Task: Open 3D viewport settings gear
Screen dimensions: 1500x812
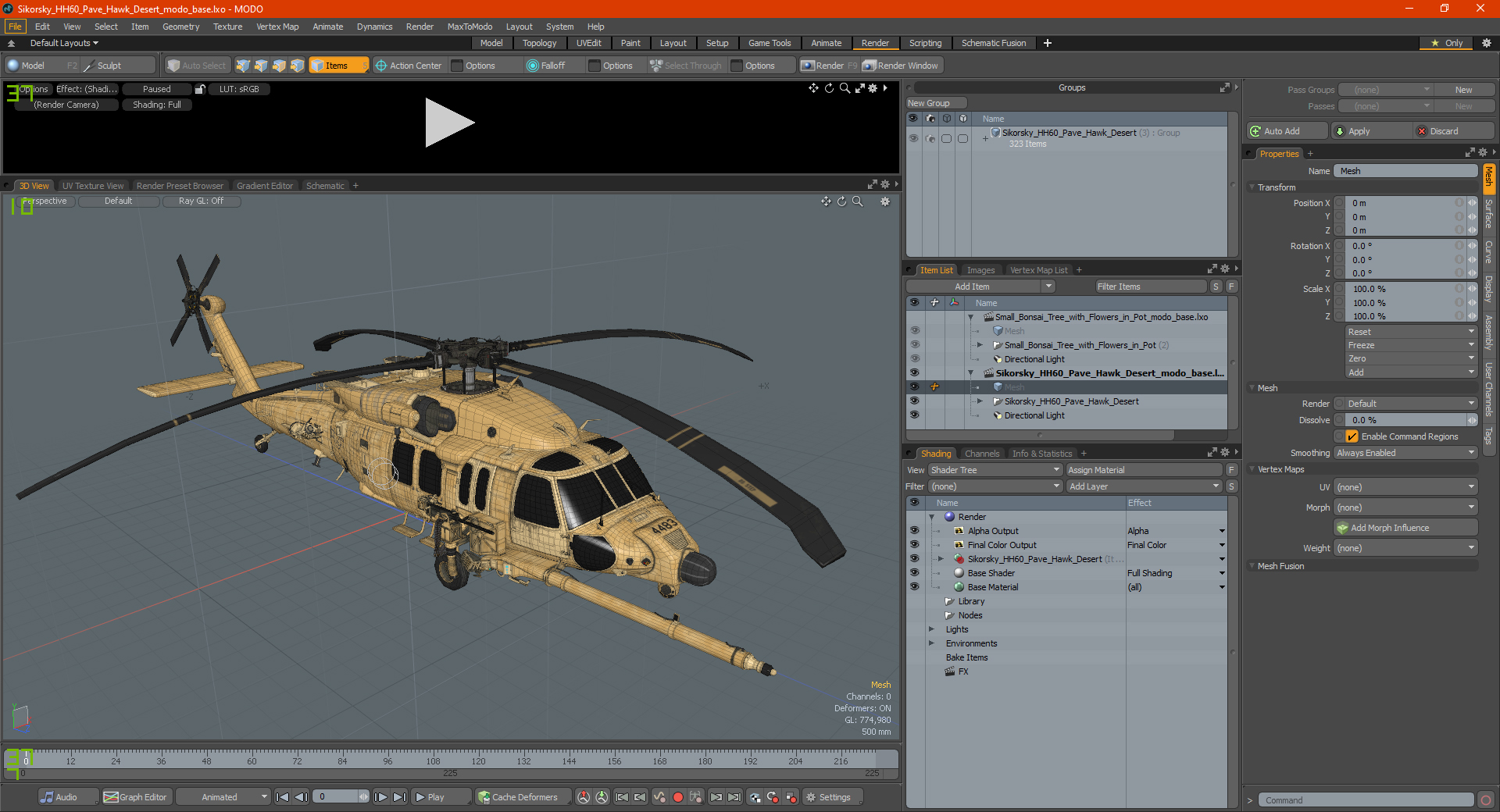Action: coord(885,201)
